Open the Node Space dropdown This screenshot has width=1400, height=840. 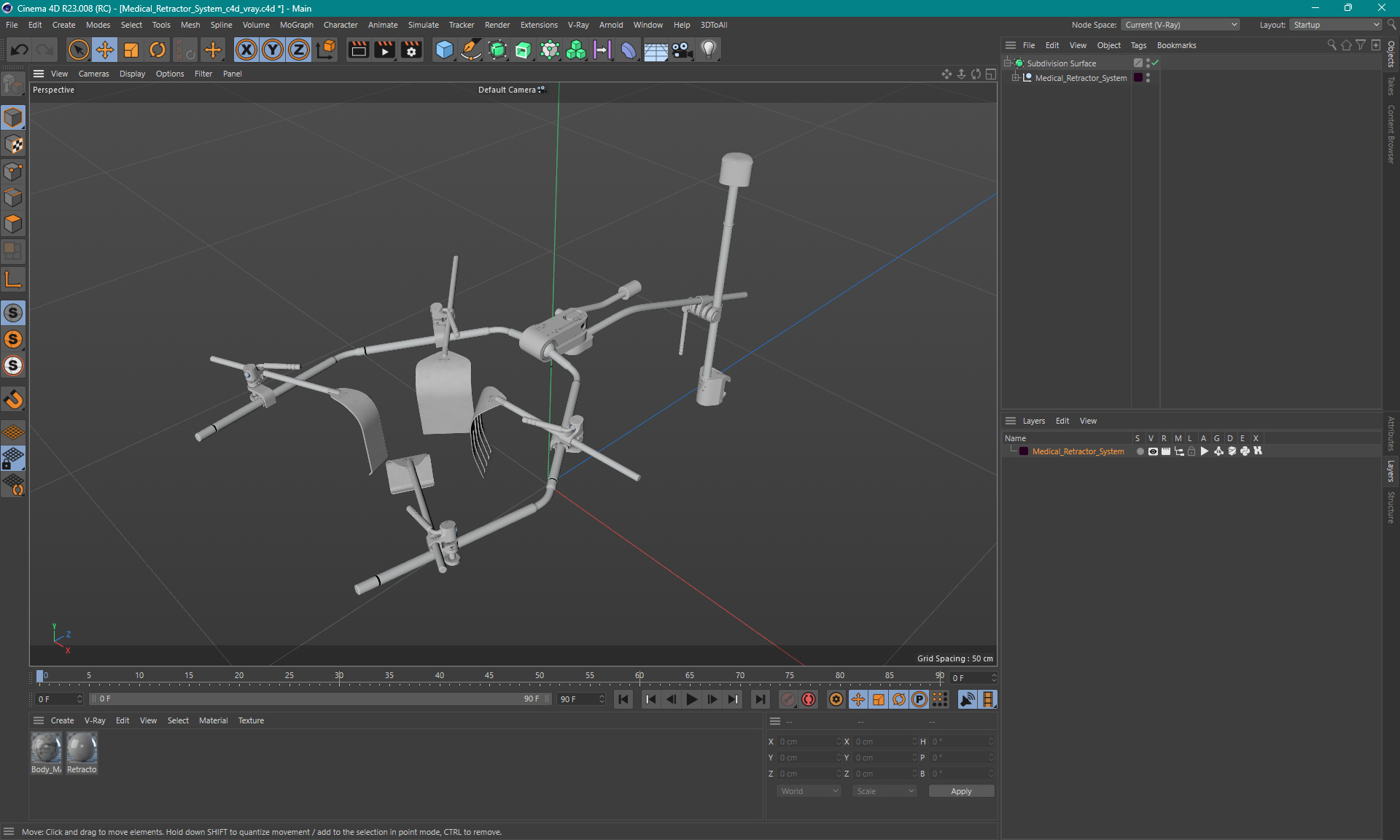tap(1180, 25)
